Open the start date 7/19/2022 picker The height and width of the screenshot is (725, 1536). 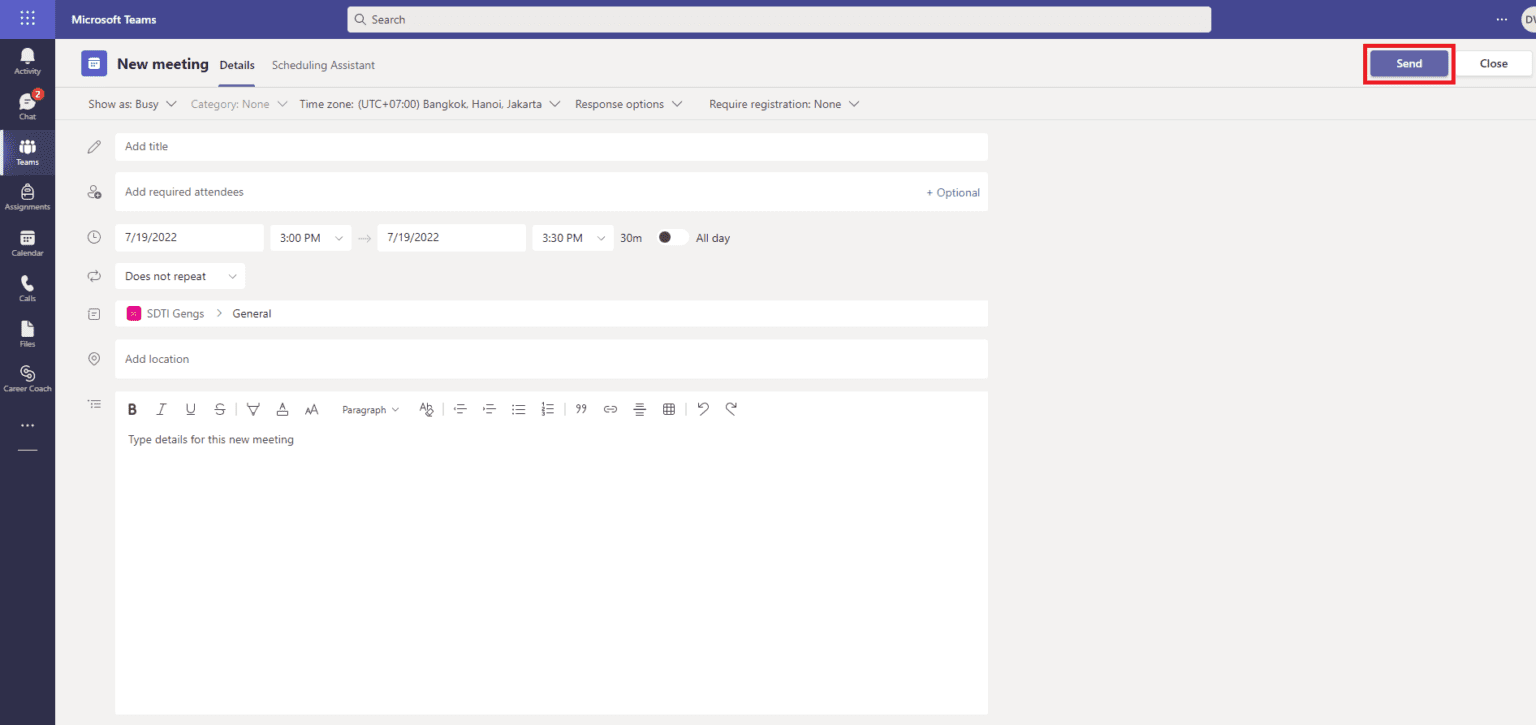189,238
